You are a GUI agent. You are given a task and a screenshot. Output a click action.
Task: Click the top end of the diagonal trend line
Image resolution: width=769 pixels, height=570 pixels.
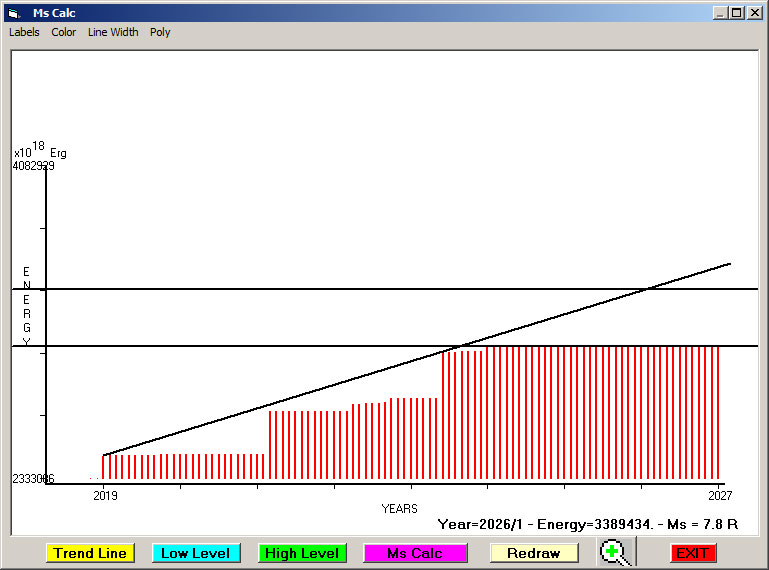coord(729,264)
